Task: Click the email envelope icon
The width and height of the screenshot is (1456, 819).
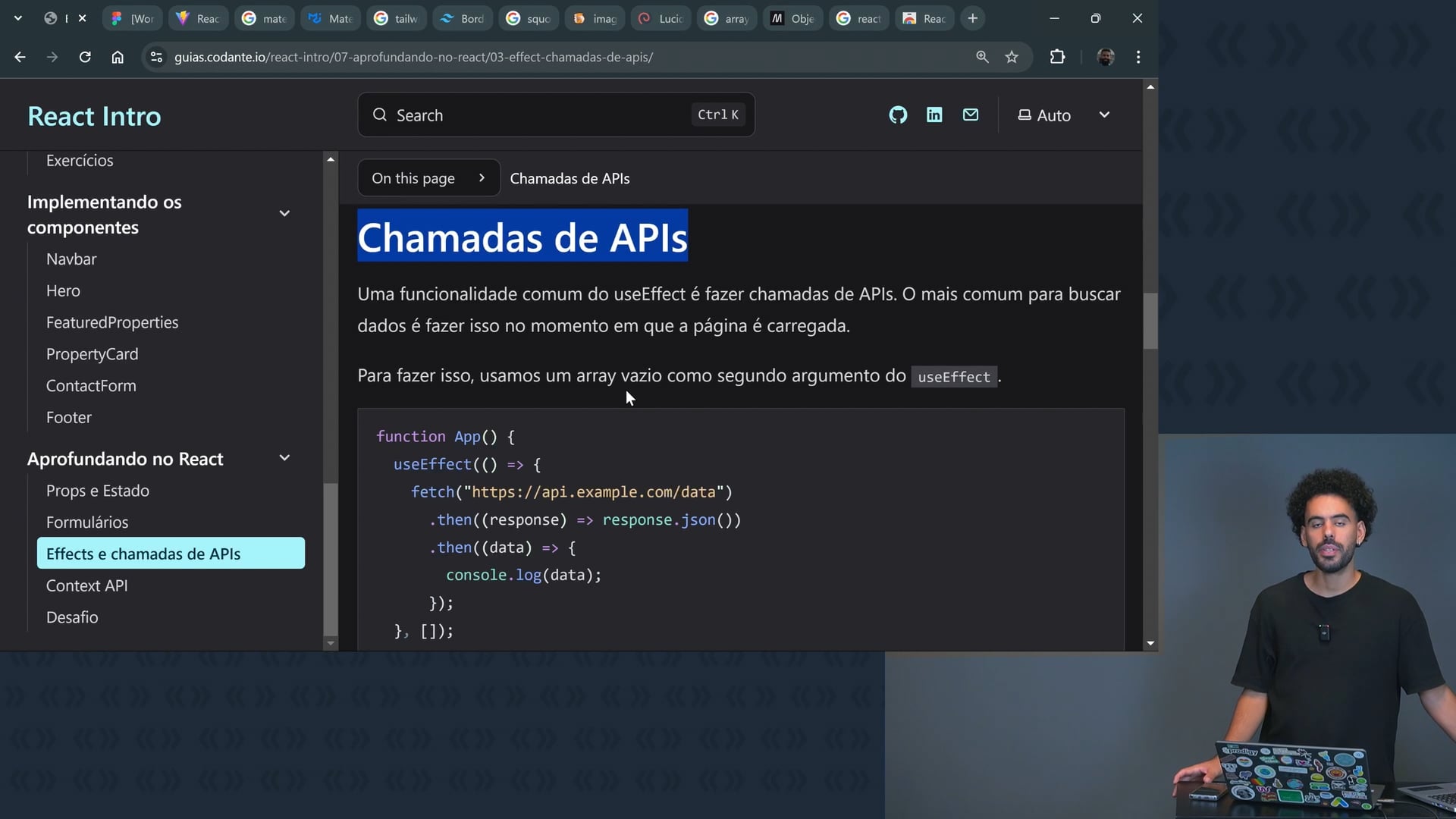Action: click(971, 115)
